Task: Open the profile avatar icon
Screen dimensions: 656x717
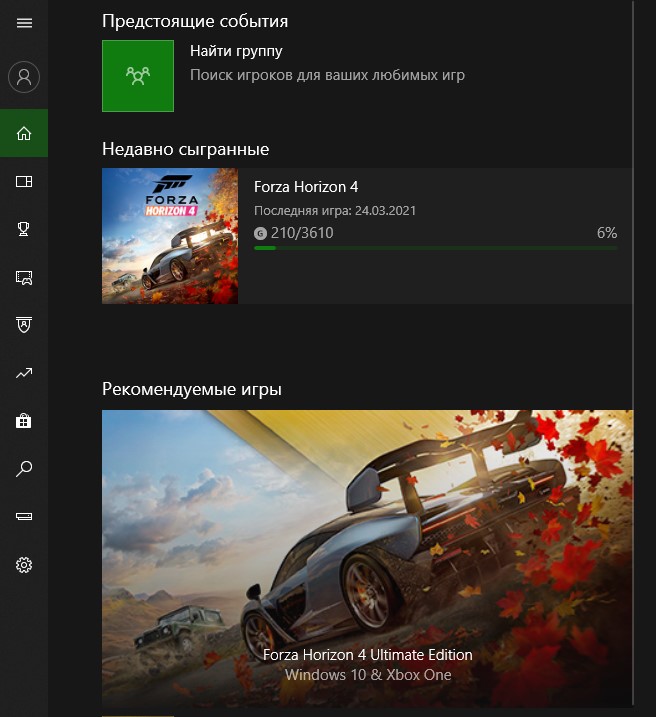Action: click(24, 77)
